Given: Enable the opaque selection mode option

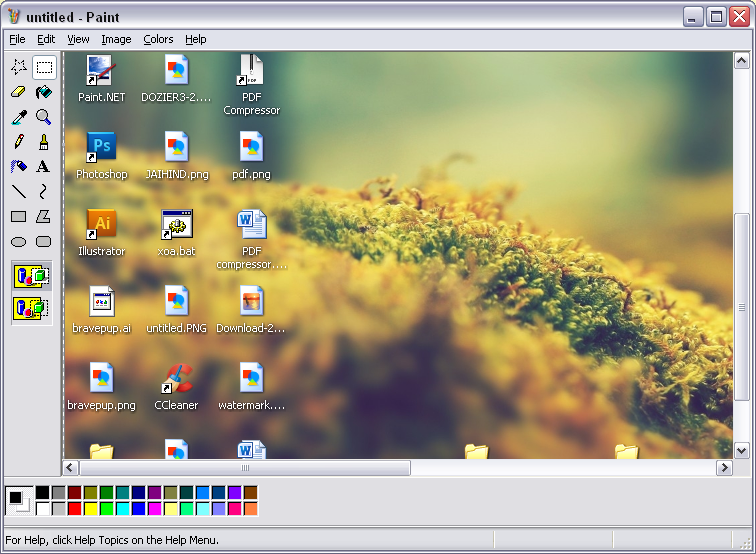Looking at the screenshot, I should (x=32, y=276).
